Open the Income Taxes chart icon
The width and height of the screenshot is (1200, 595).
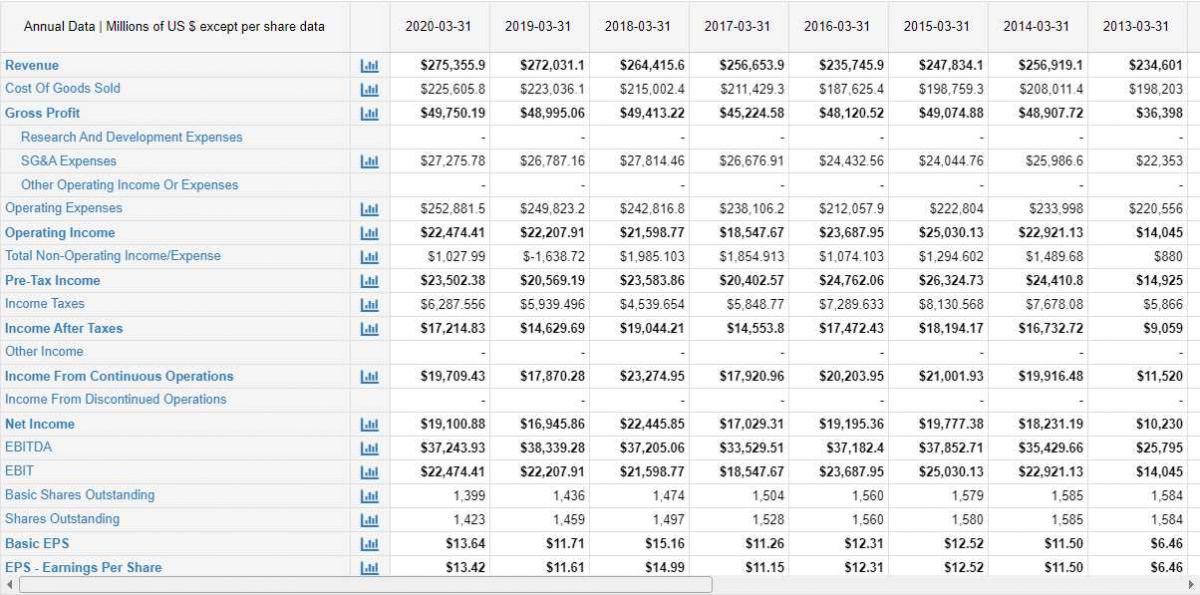(370, 304)
